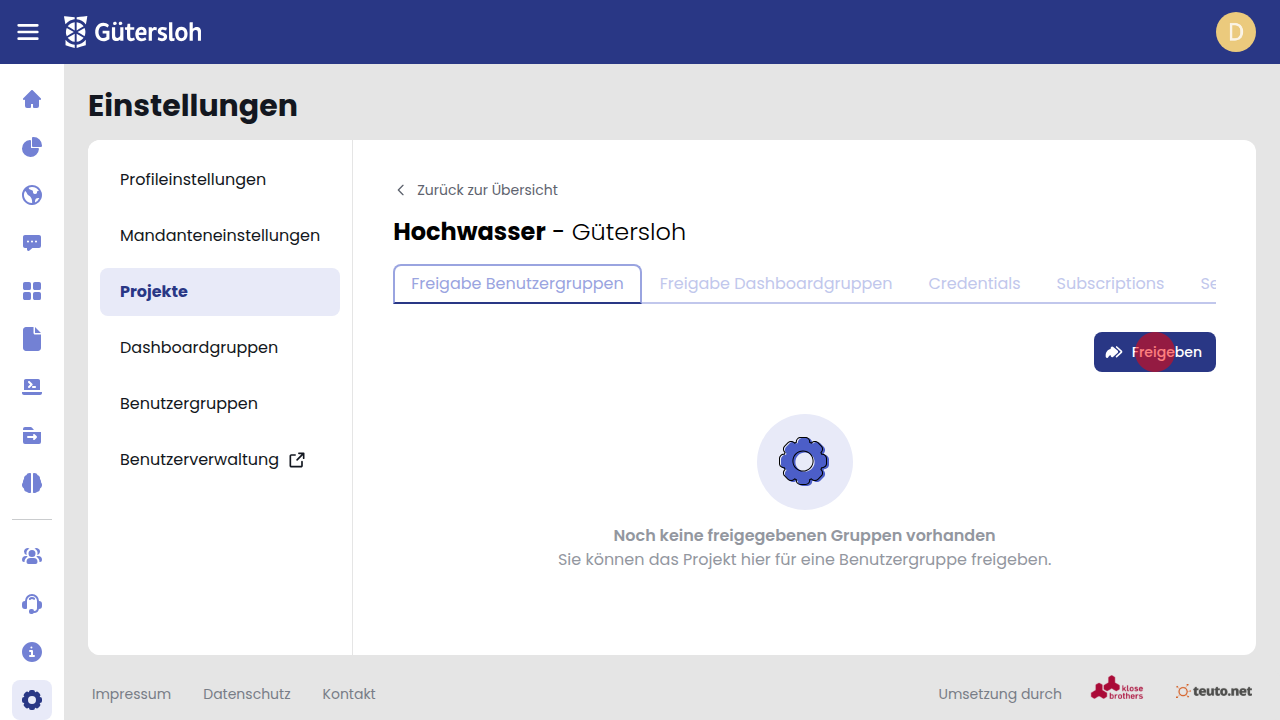This screenshot has height=720, width=1280.
Task: Go to home via sidebar house icon
Action: [x=32, y=99]
